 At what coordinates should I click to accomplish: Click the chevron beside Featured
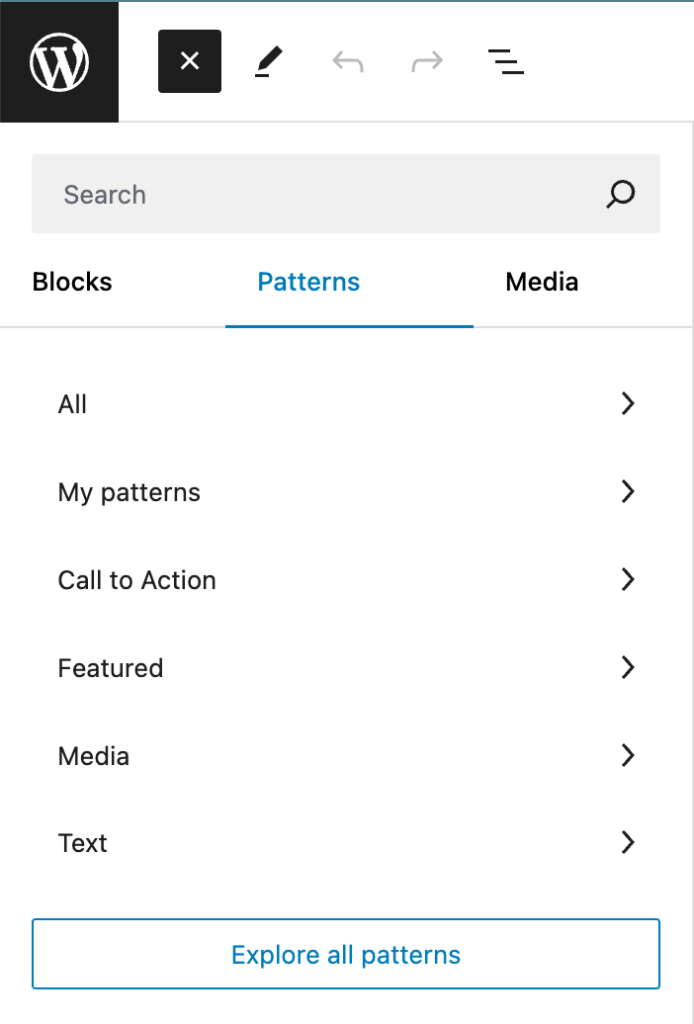[627, 667]
